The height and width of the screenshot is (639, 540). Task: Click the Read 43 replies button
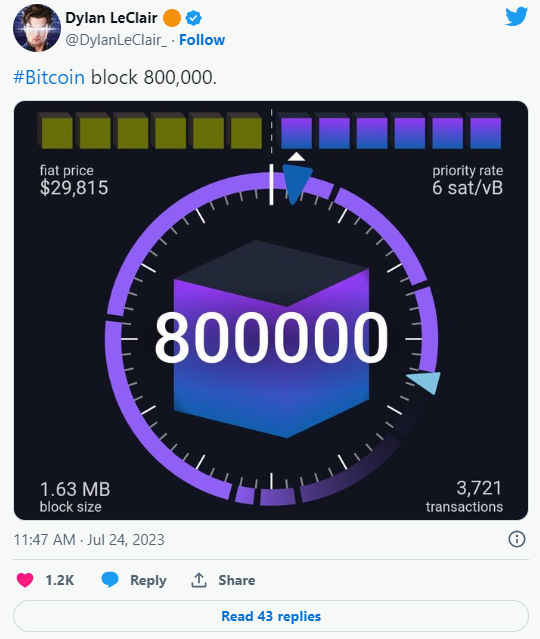[271, 616]
